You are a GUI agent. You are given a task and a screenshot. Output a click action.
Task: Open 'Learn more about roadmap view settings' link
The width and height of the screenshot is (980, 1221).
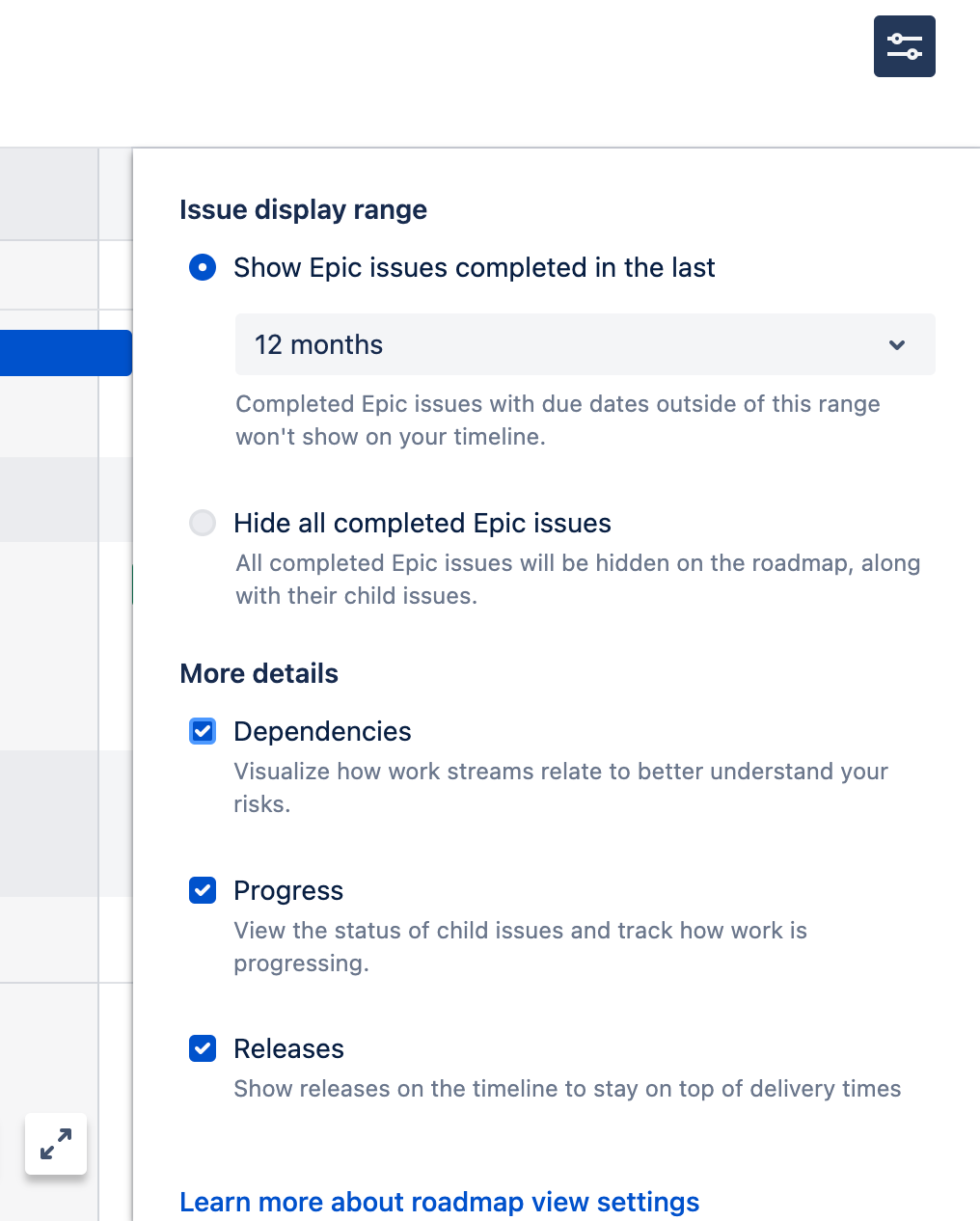[x=439, y=1202]
